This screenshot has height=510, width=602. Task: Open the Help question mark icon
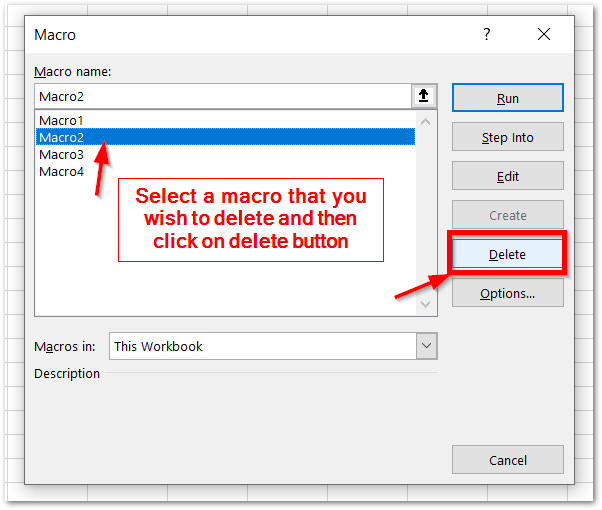click(486, 34)
